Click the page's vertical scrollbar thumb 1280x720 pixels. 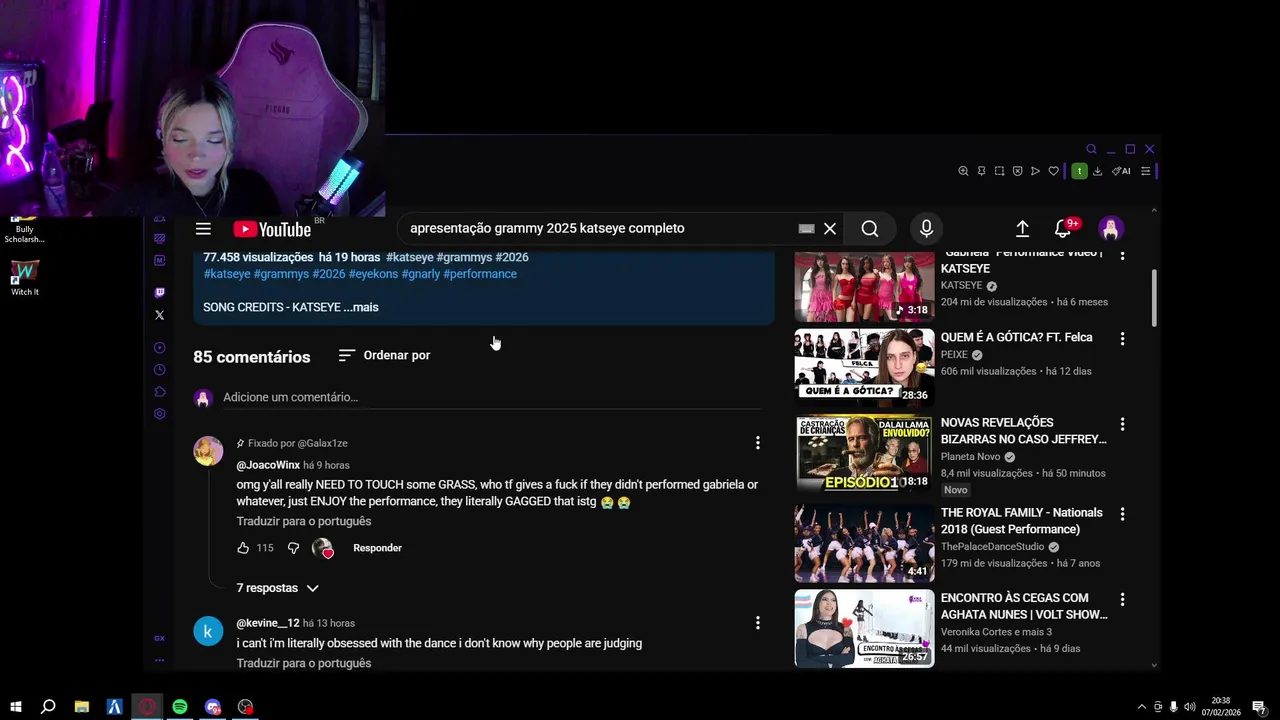point(1154,297)
